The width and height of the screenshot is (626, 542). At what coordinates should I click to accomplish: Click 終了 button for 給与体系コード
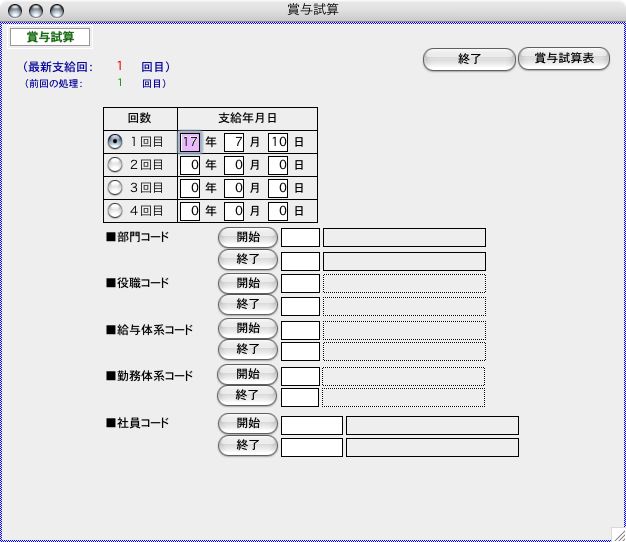247,350
